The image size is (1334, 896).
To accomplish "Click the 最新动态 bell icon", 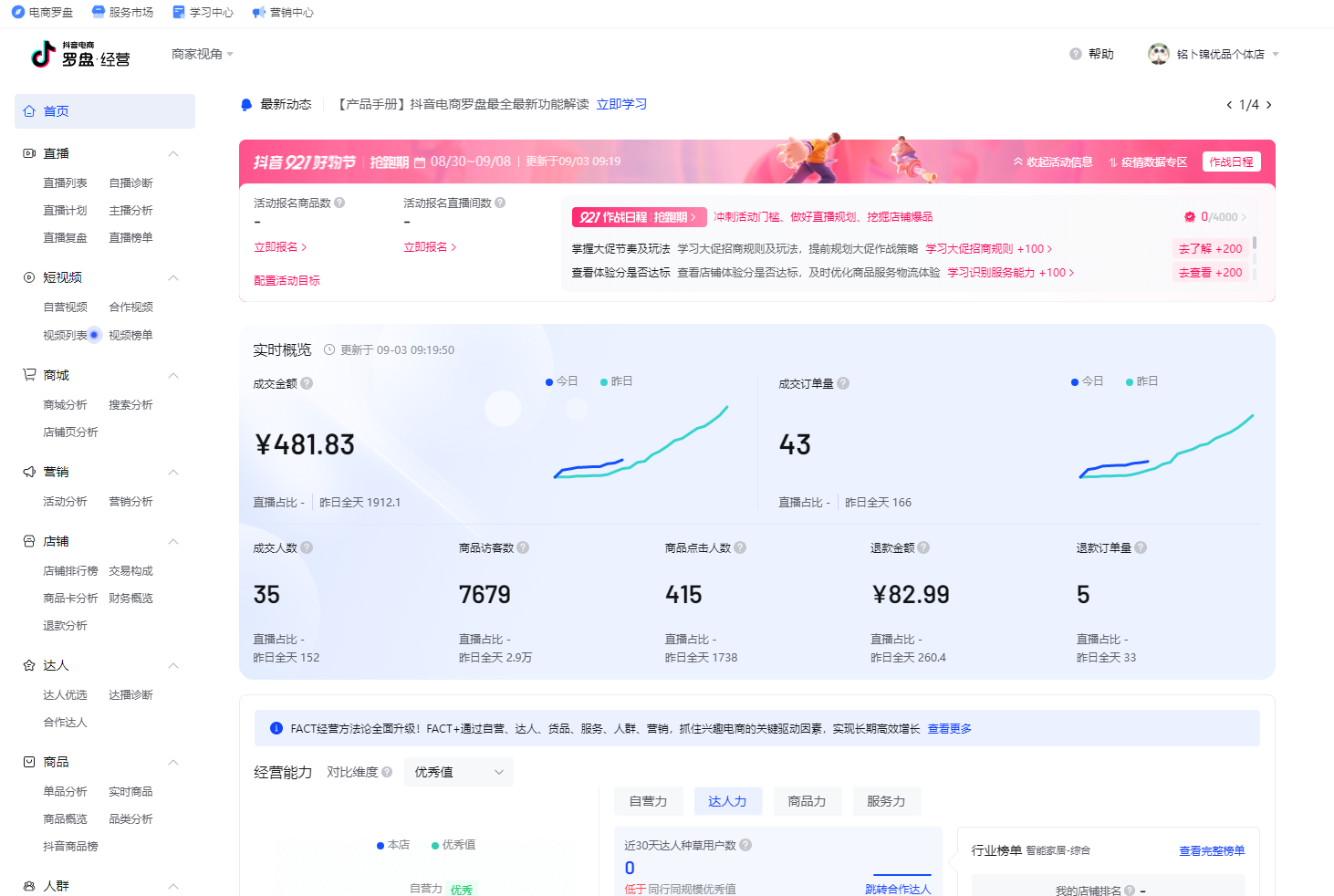I will tap(246, 105).
